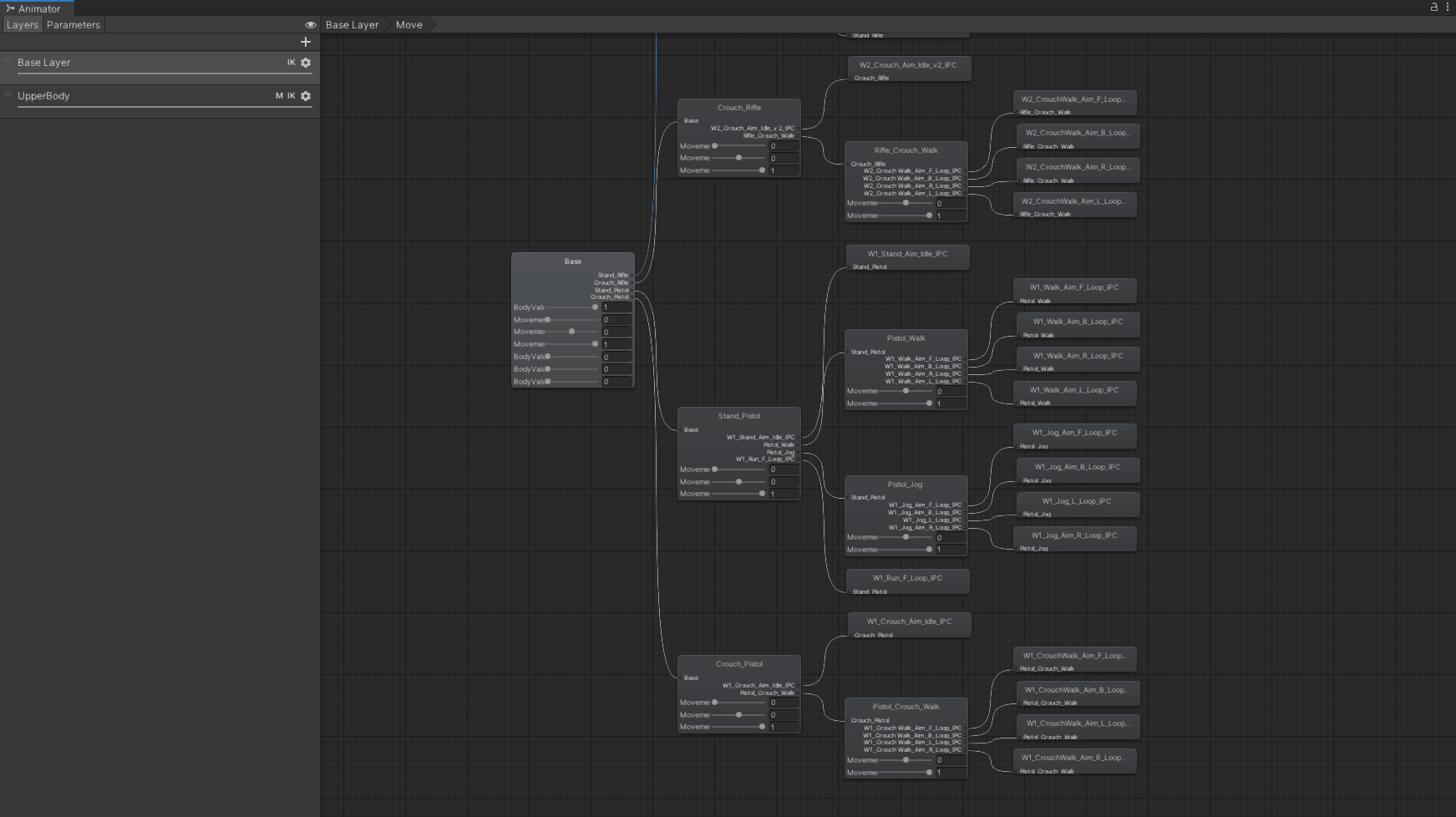
Task: Click the UpperBody drag handle icon
Action: pyautogui.click(x=8, y=94)
